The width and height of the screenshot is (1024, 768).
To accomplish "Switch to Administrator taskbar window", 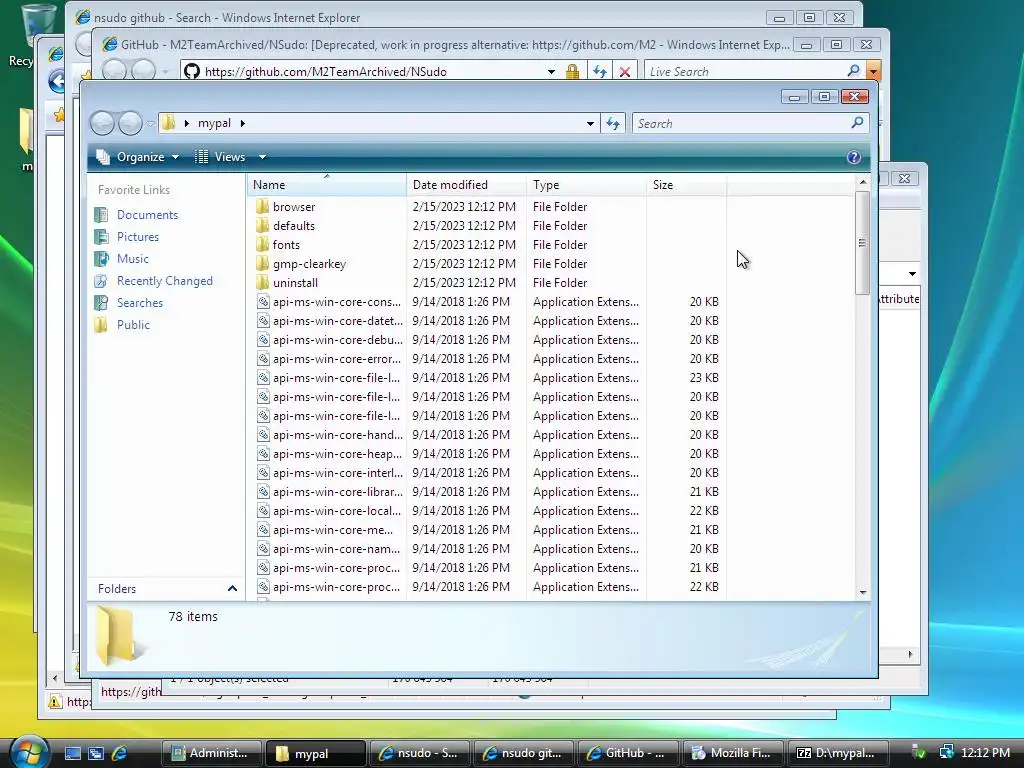I will [212, 753].
